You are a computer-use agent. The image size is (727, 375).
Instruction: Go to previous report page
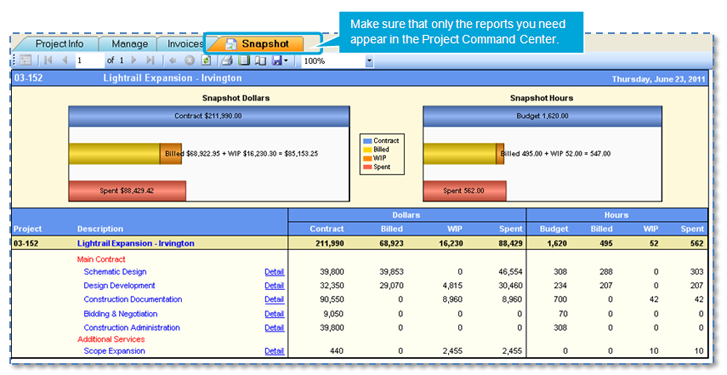[x=65, y=60]
